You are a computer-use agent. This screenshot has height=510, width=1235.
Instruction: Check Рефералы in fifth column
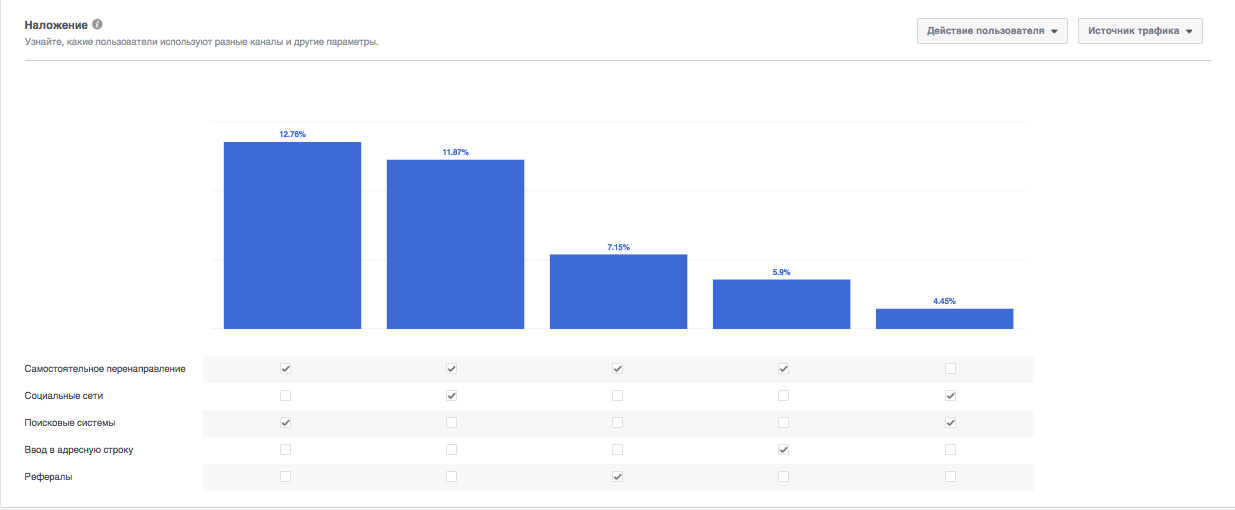click(950, 477)
